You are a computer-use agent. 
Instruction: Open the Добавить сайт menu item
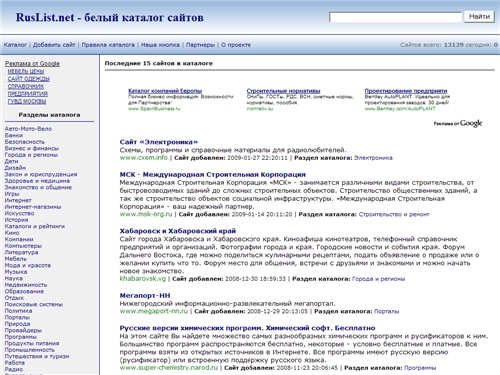coord(54,45)
